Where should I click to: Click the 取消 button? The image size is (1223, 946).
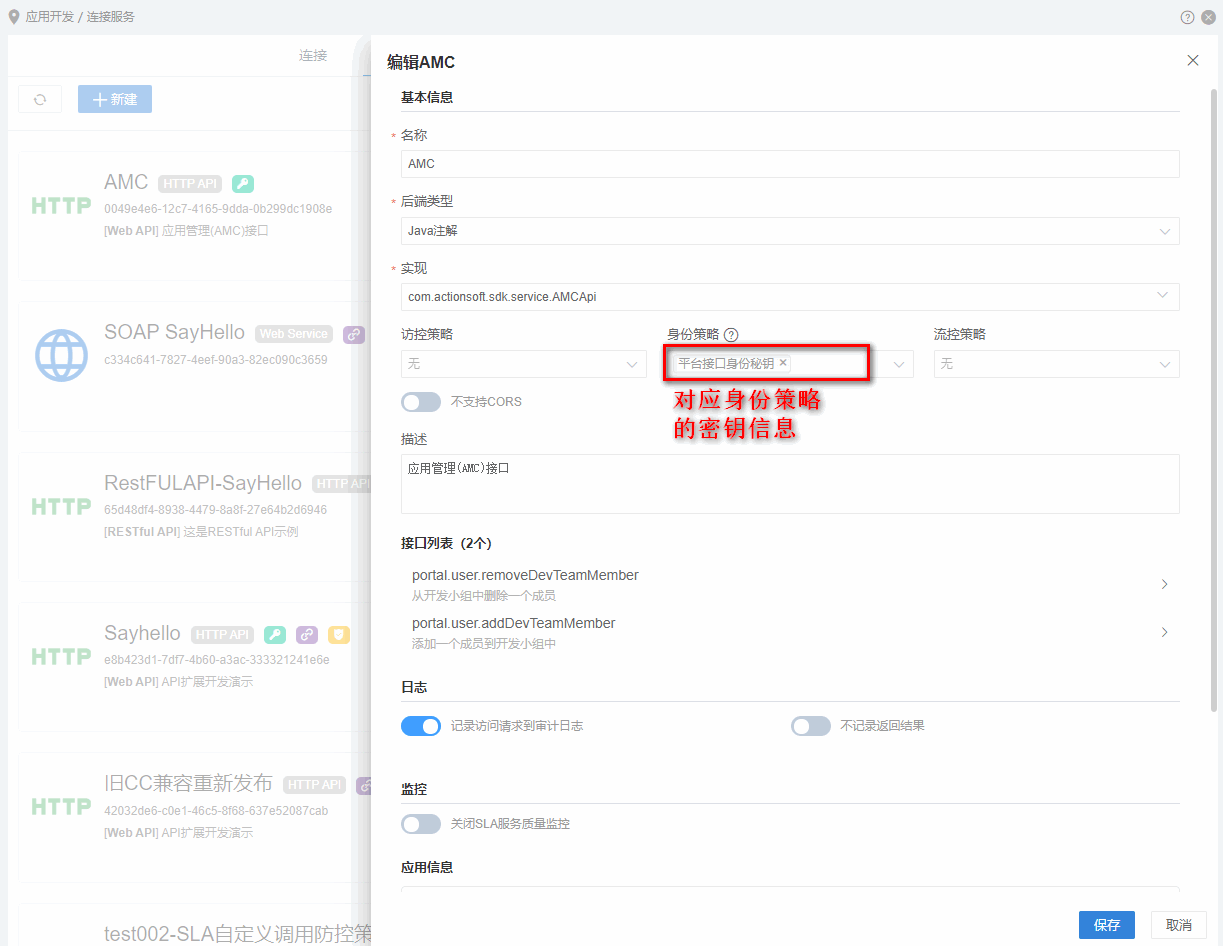1179,925
